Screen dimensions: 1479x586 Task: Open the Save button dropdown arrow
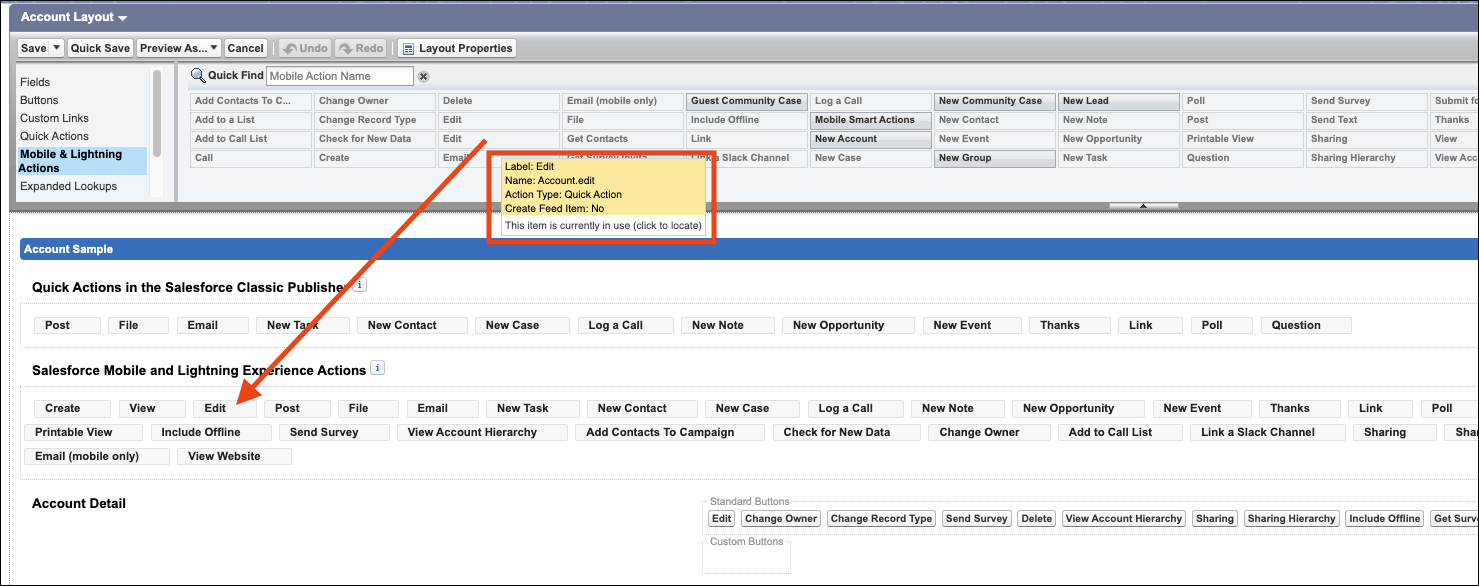coord(57,48)
